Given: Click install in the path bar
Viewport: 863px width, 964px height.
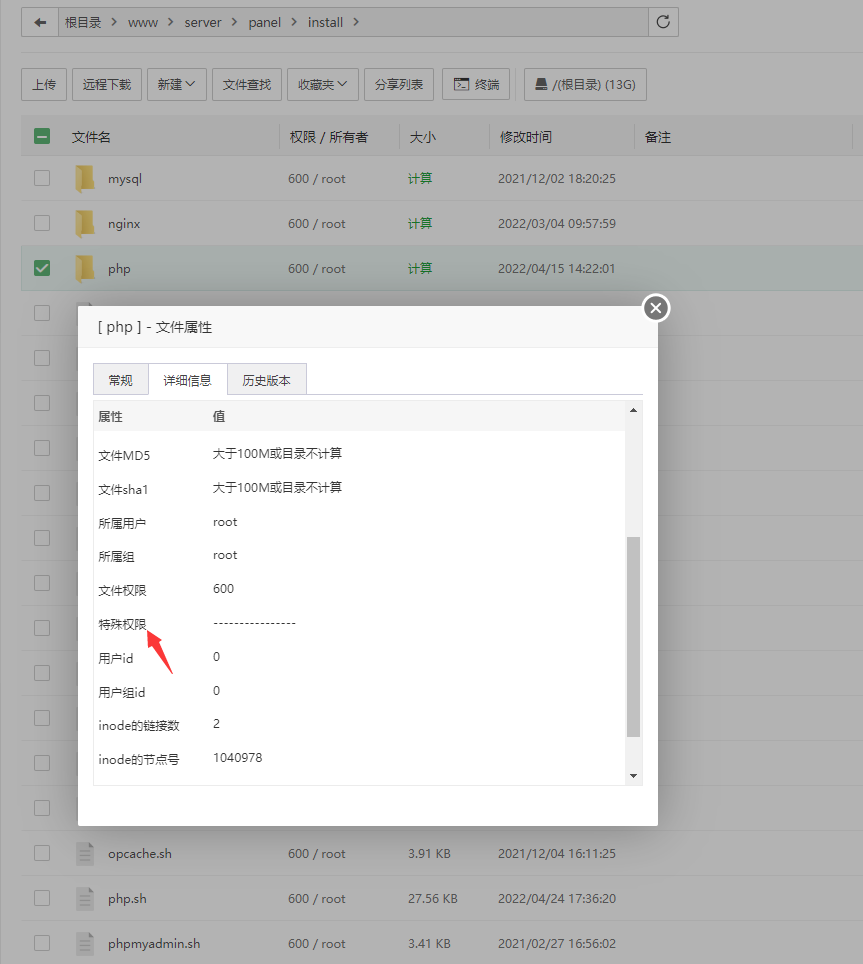Looking at the screenshot, I should click(325, 23).
